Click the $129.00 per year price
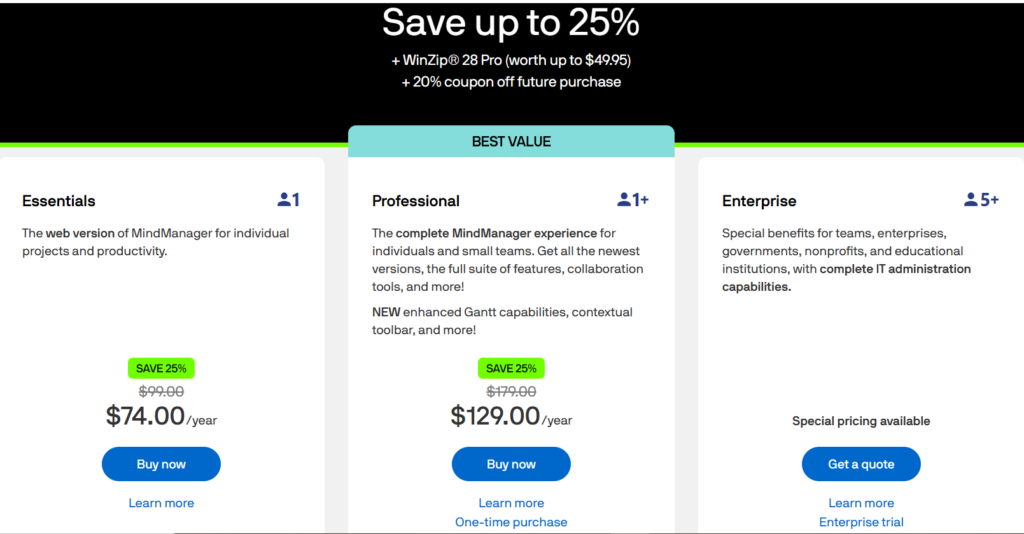This screenshot has width=1024, height=534. (x=511, y=416)
